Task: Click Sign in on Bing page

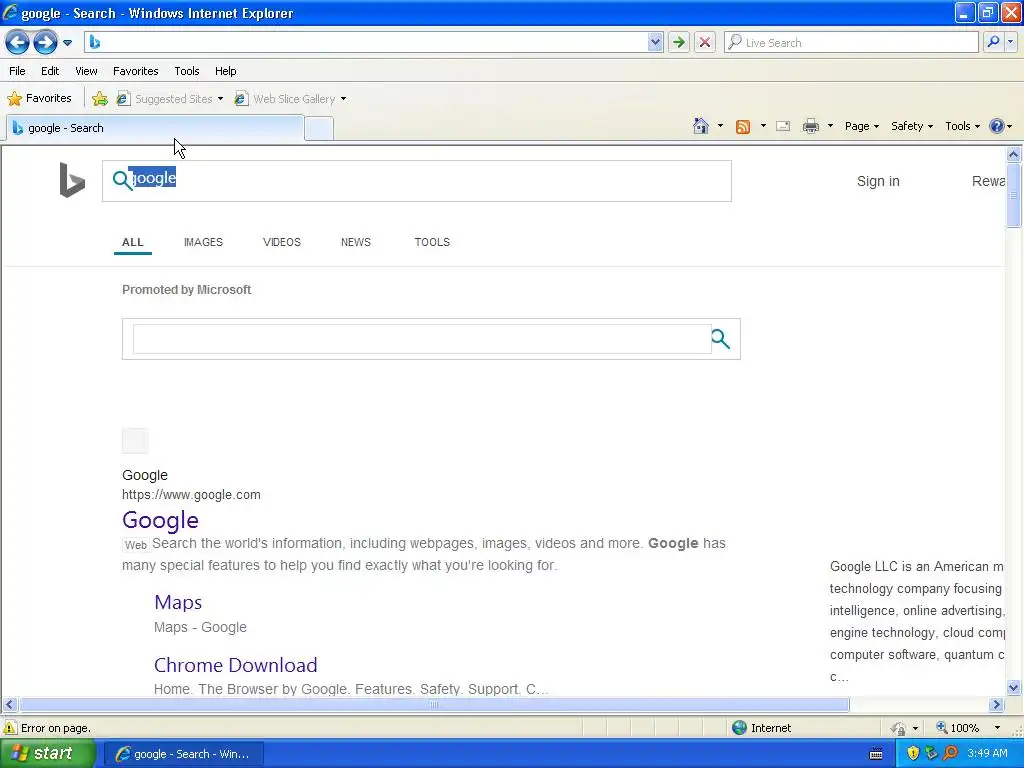Action: pyautogui.click(x=878, y=182)
